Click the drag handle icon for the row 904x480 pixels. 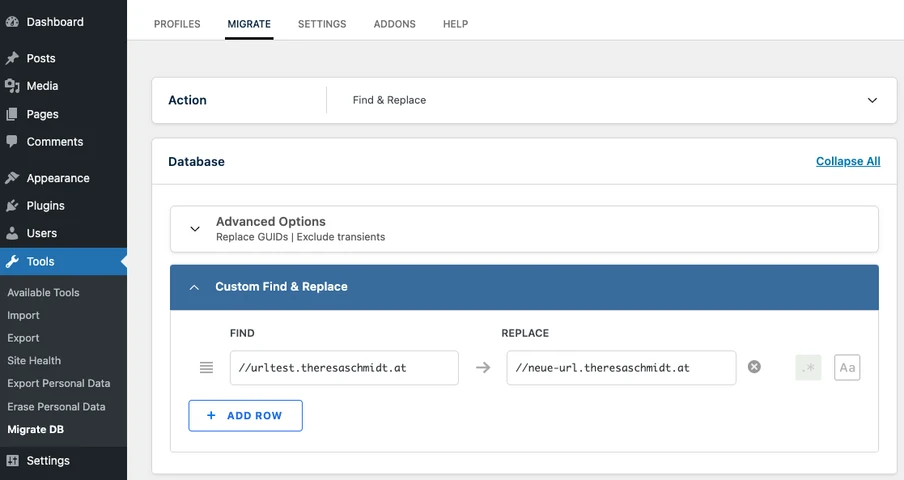pos(206,368)
